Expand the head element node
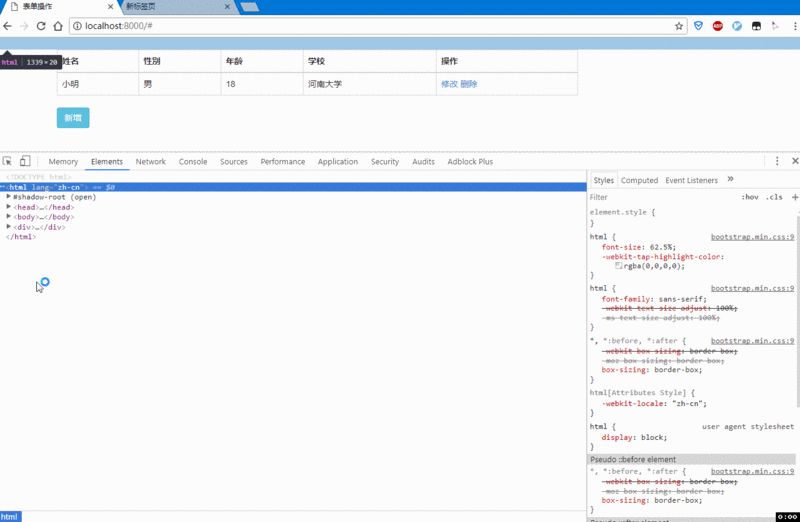800x522 pixels. 9,207
